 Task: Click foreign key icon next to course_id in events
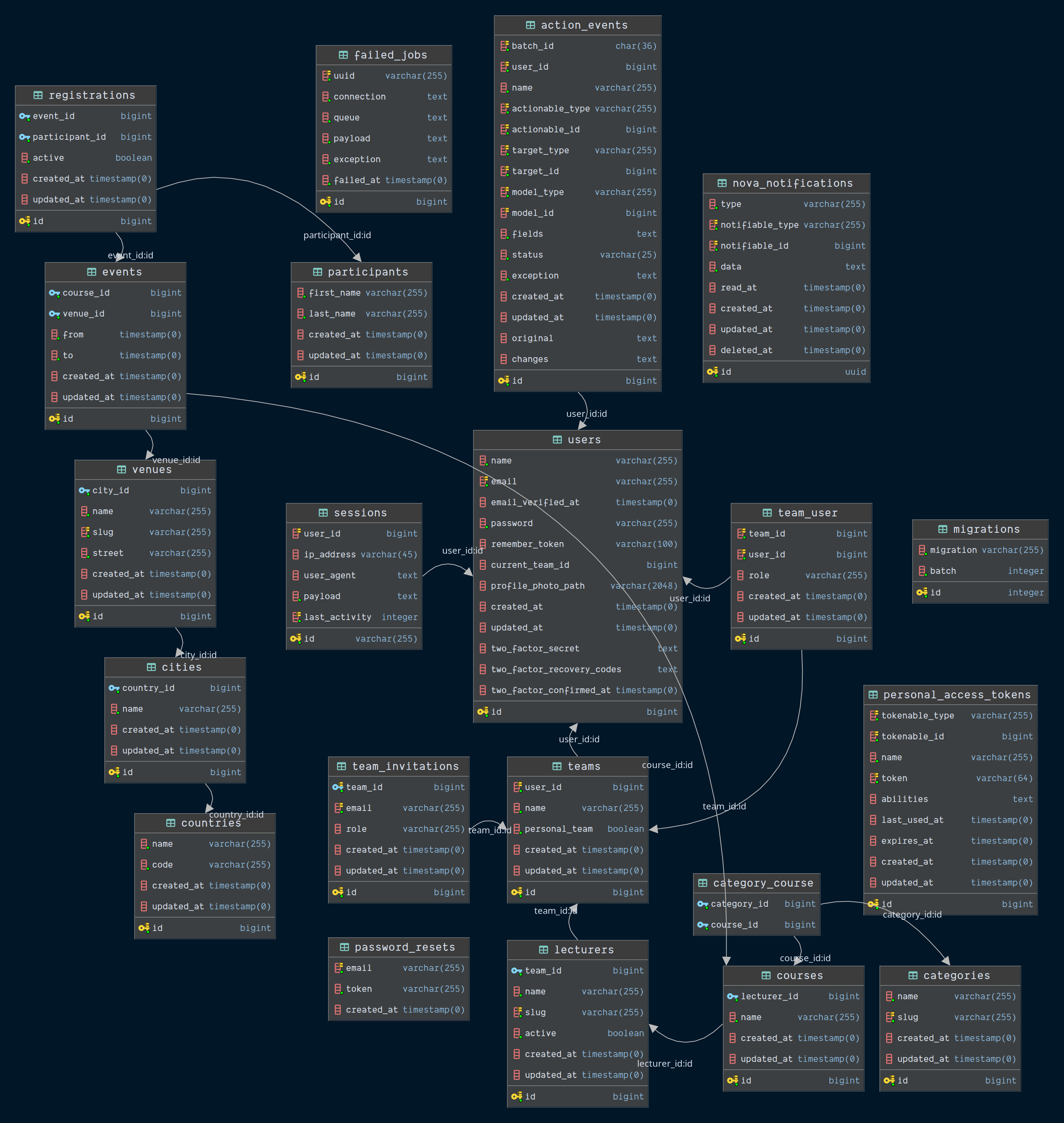(x=54, y=293)
